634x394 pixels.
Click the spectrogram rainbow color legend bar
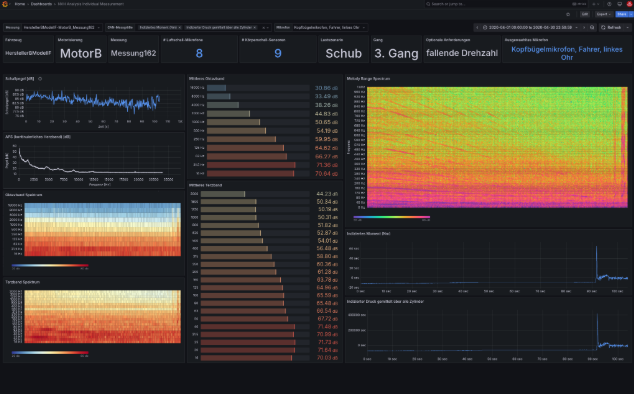(392, 217)
